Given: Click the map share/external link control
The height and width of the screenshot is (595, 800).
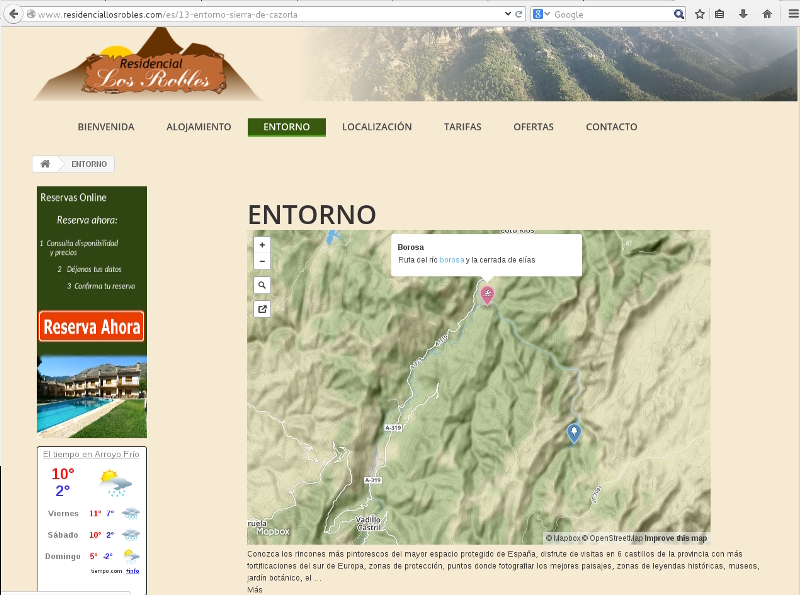Looking at the screenshot, I should click(262, 309).
